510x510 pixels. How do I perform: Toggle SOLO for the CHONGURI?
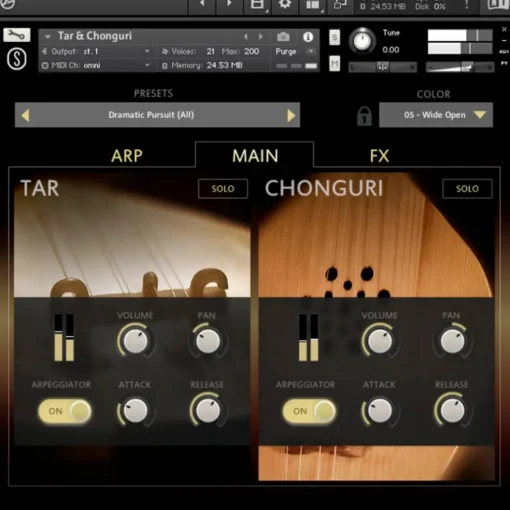click(x=467, y=189)
